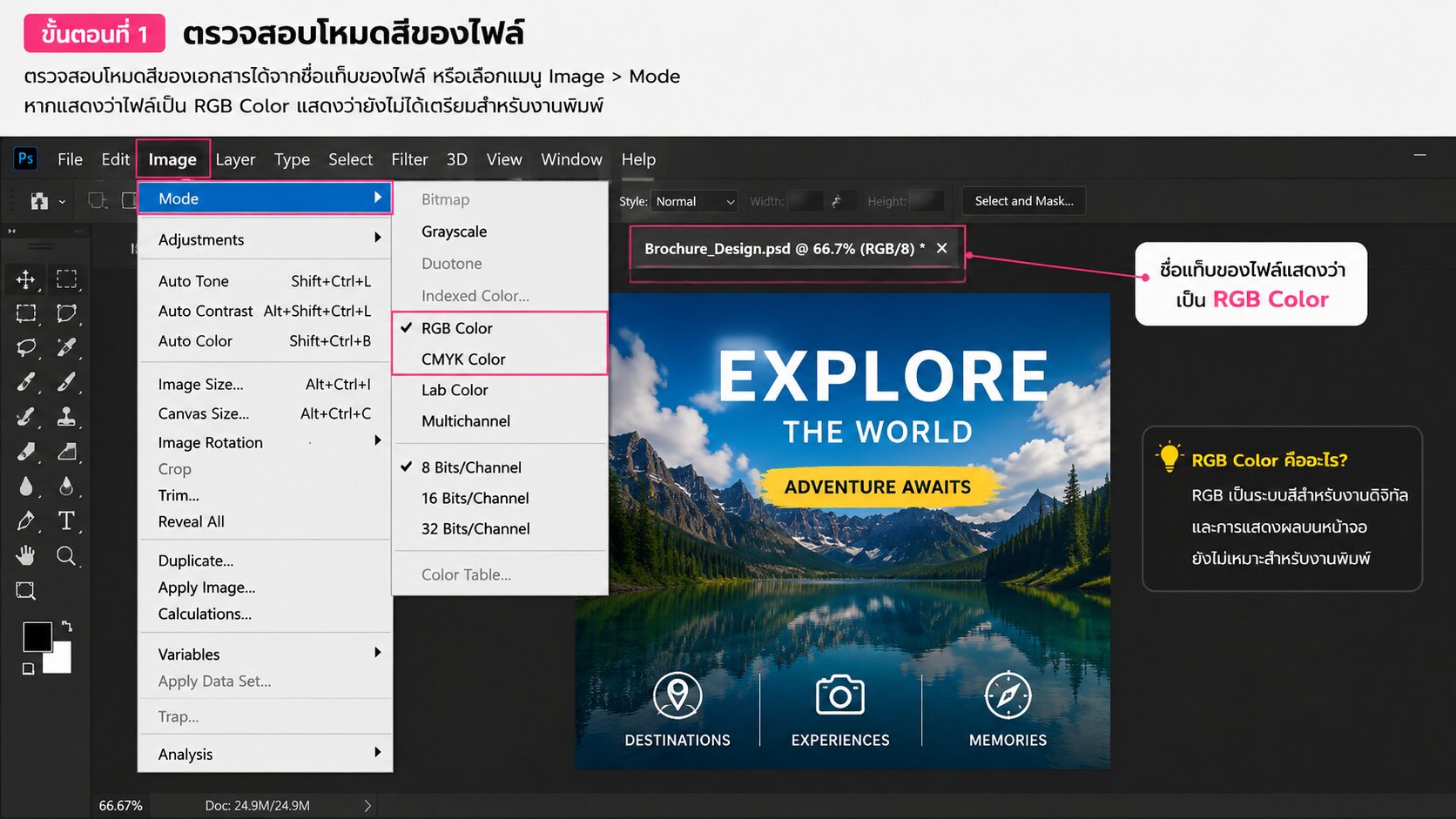Click the Width input field
Viewport: 1456px width, 819px height.
coord(805,201)
